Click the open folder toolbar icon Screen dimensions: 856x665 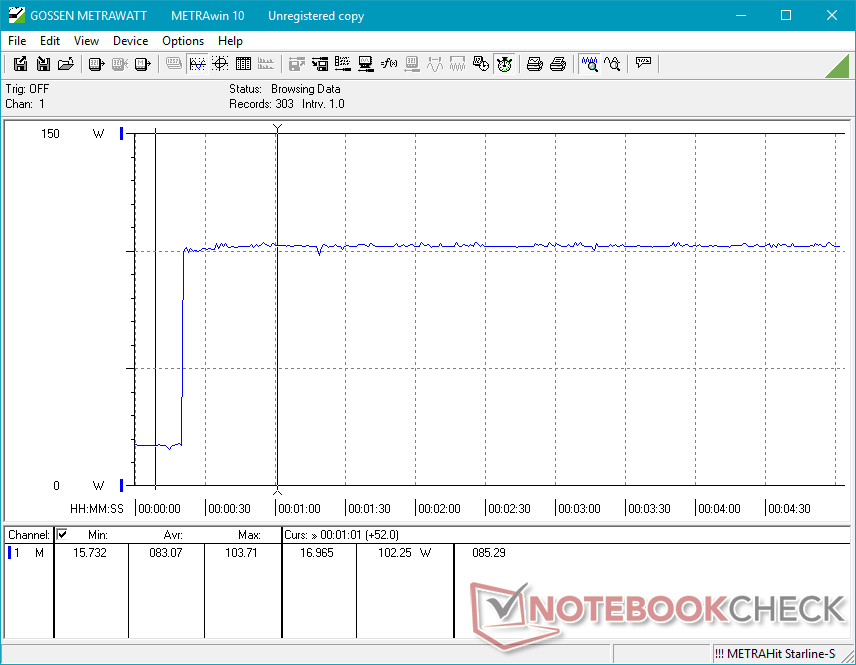point(66,64)
